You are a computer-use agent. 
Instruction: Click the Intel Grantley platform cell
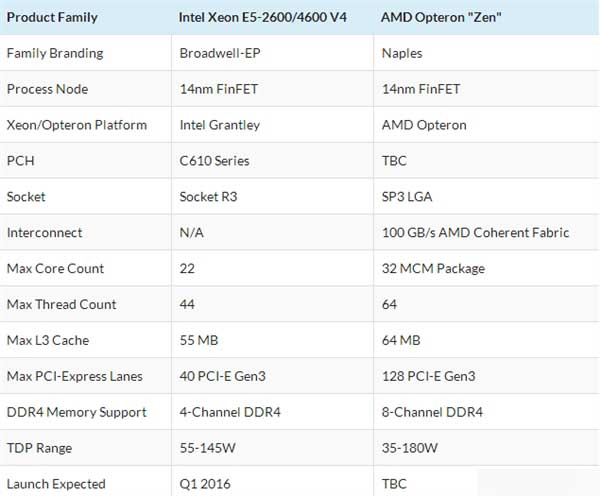point(219,125)
